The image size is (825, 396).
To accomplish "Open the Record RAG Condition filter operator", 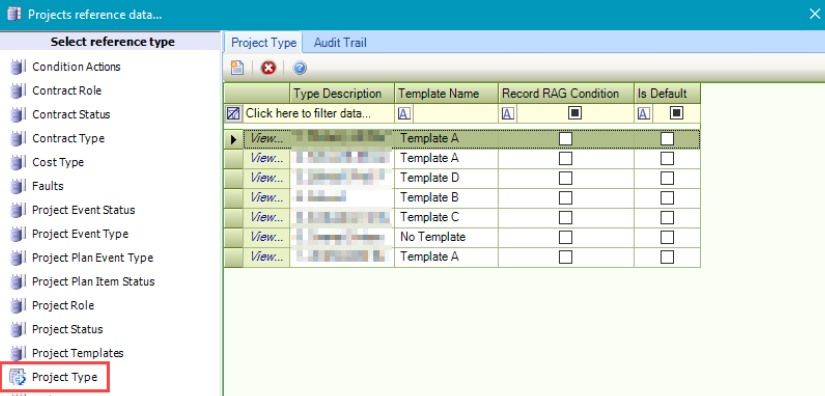I will click(508, 113).
